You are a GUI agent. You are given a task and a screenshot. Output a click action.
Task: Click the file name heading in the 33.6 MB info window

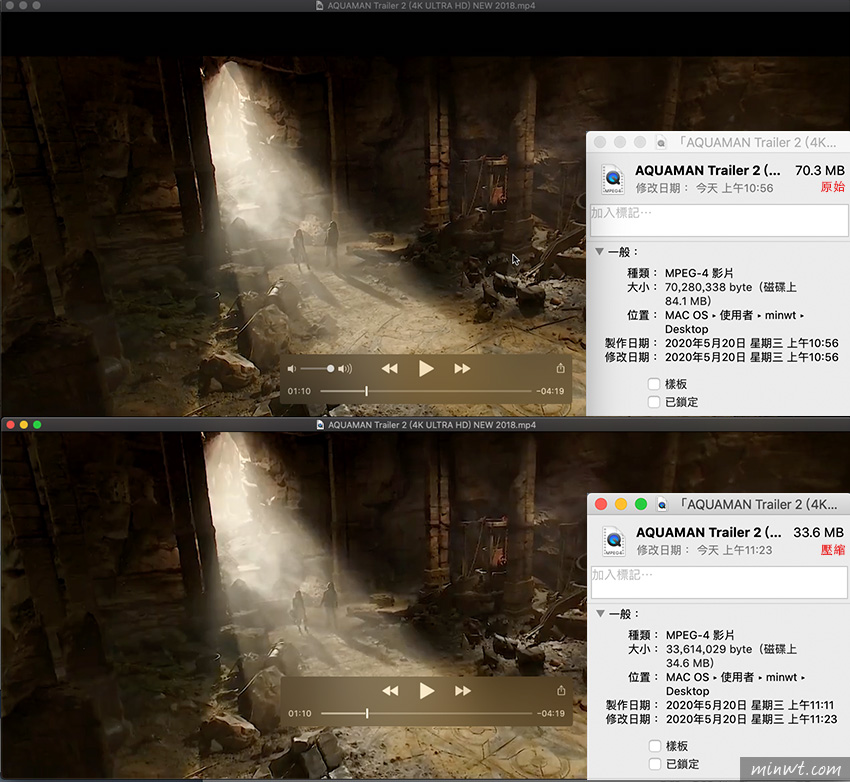point(709,532)
